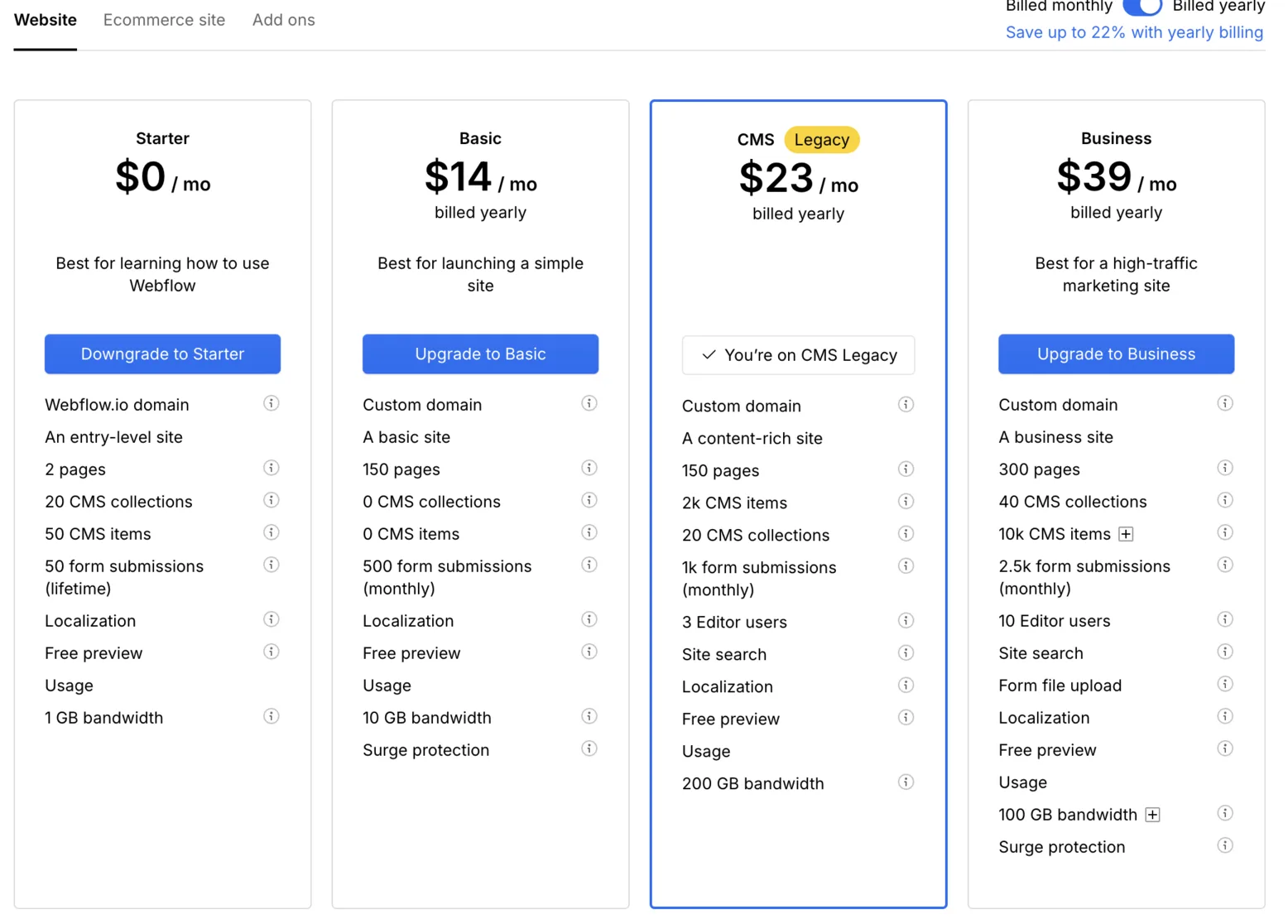View info for 0 CMS items
Viewport: 1288px width, 924px height.
click(589, 532)
